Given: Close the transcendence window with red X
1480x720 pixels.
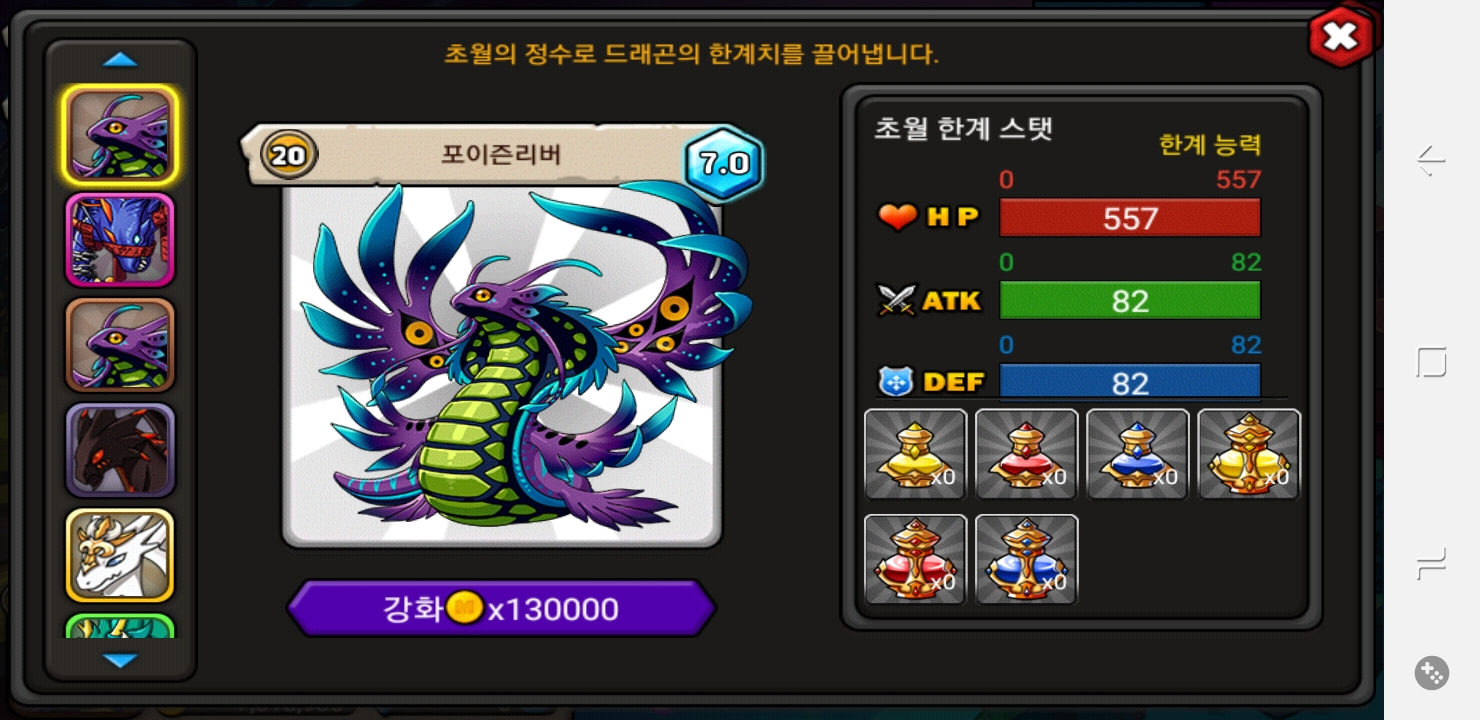Looking at the screenshot, I should coord(1340,37).
